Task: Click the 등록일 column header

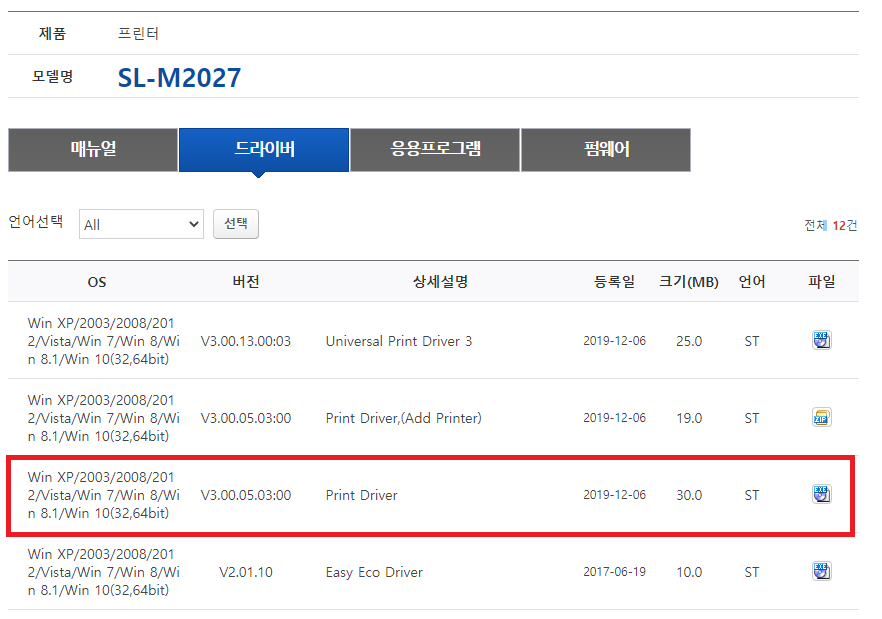Action: click(x=614, y=281)
